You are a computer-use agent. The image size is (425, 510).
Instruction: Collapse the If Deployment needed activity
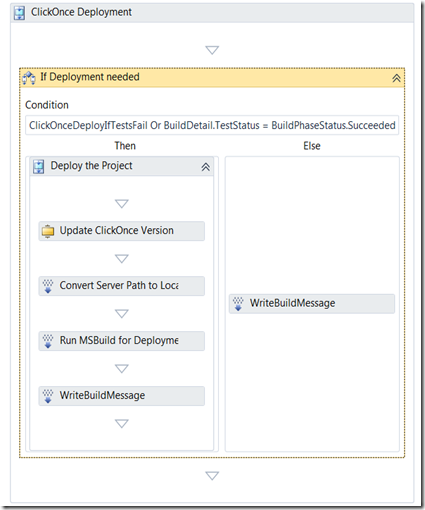point(396,78)
